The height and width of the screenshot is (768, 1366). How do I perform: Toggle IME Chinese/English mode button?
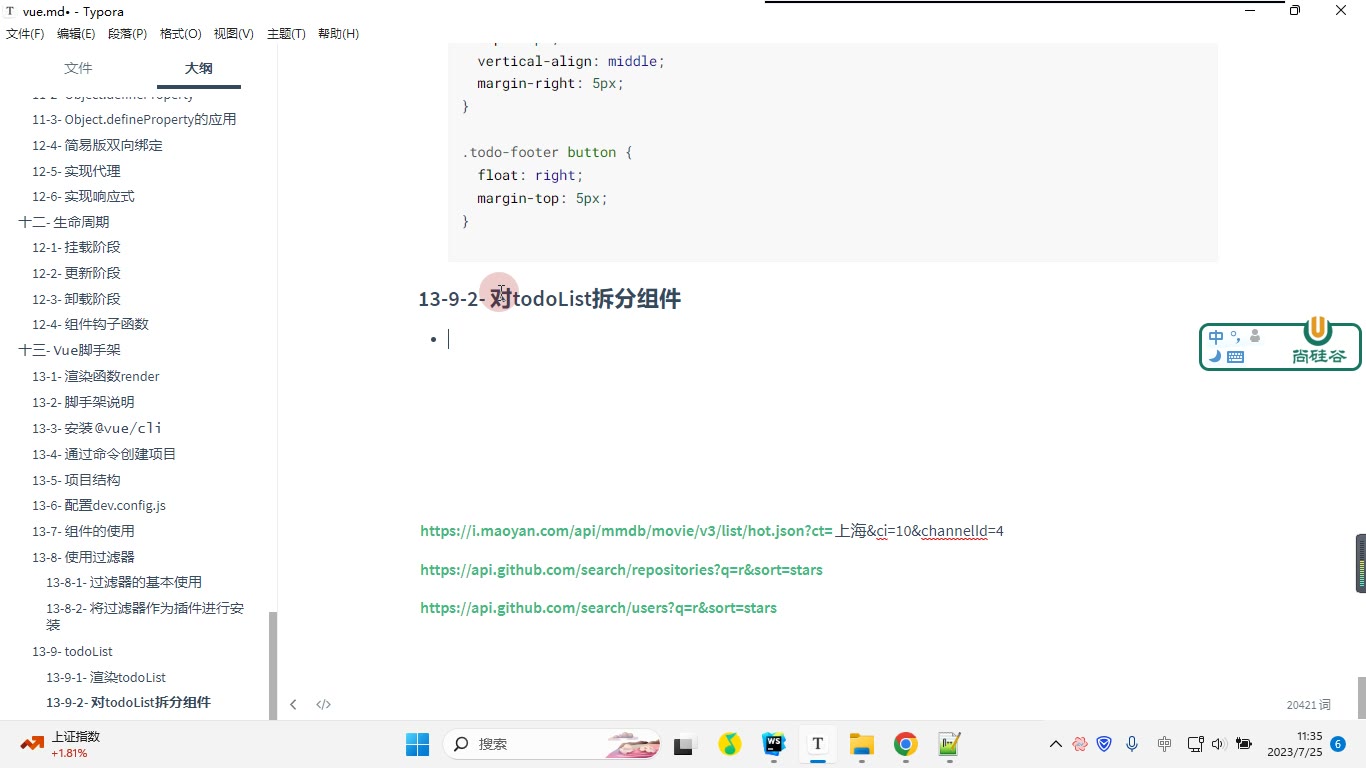[1216, 337]
